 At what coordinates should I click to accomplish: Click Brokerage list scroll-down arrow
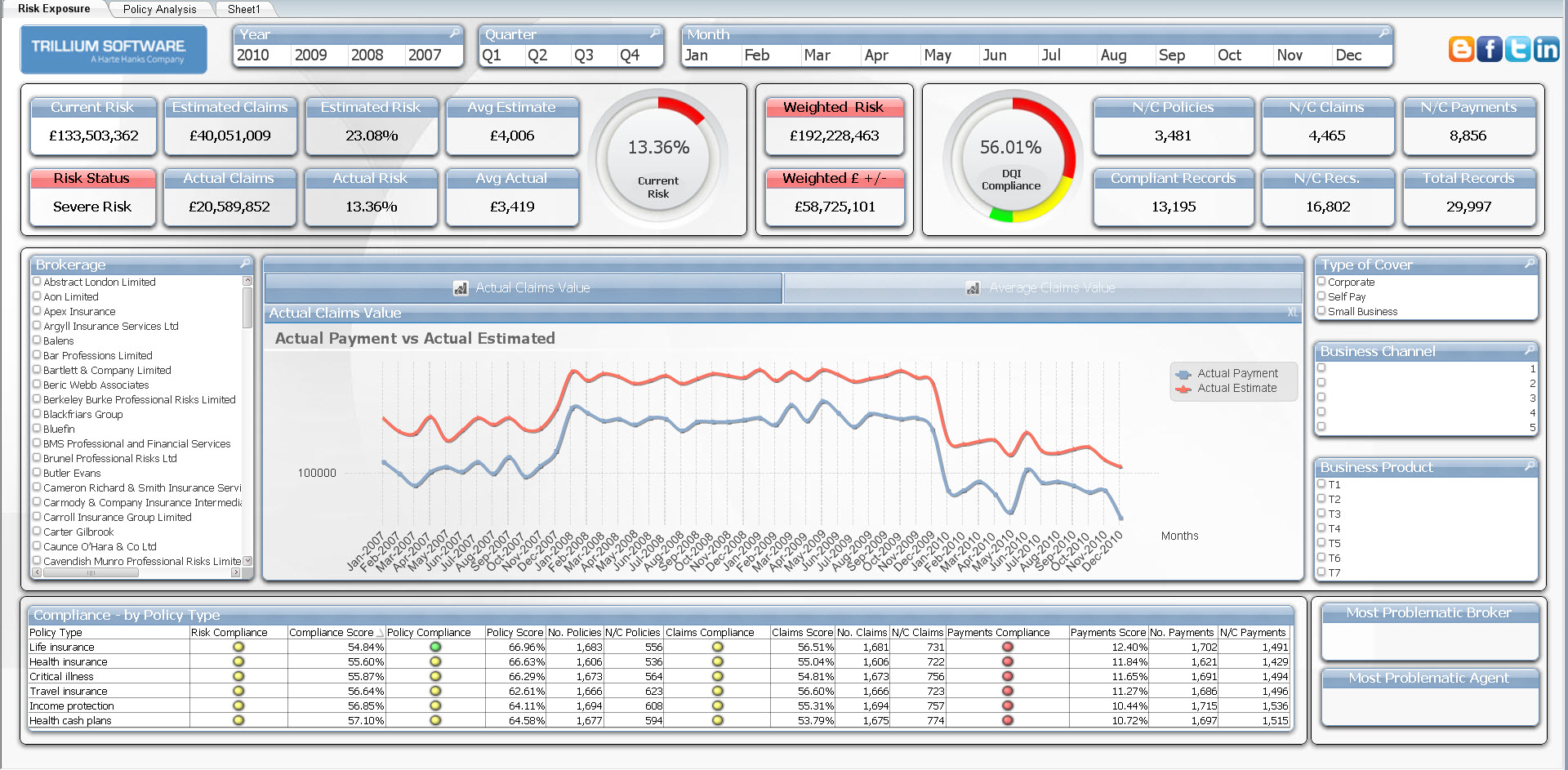point(247,561)
